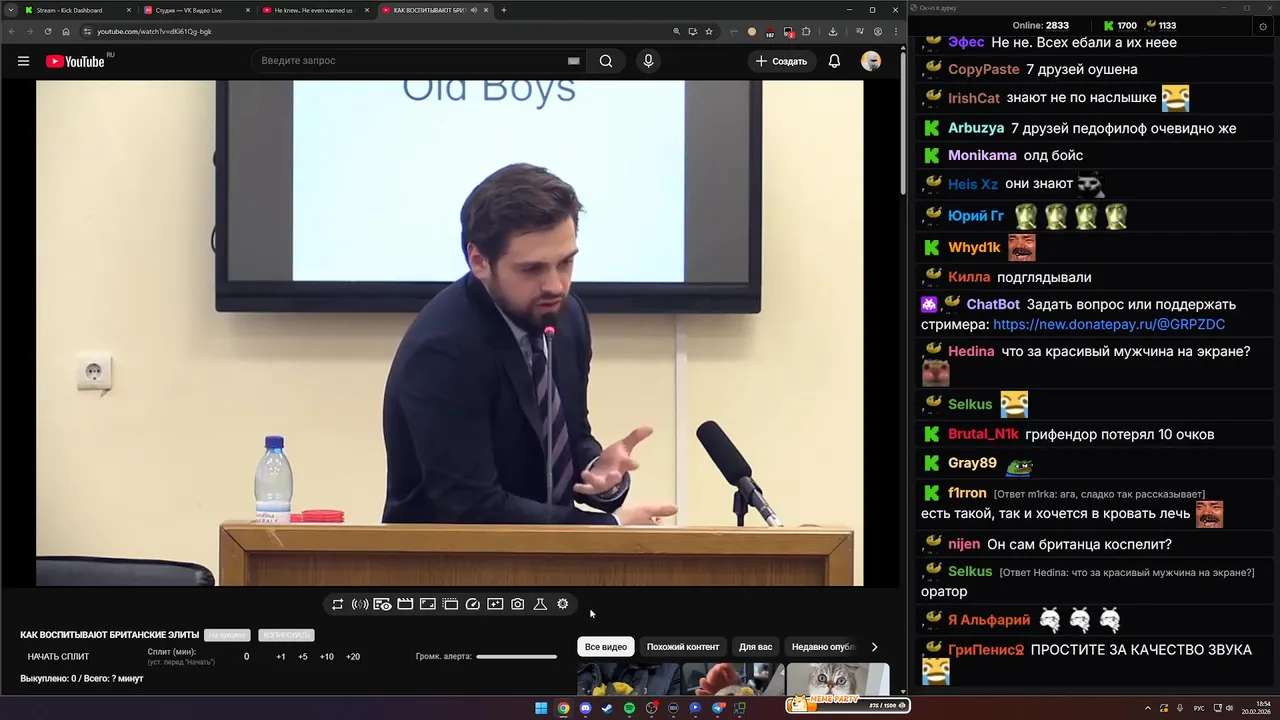
Task: Click the clapperboard cinema mode icon
Action: 405,604
